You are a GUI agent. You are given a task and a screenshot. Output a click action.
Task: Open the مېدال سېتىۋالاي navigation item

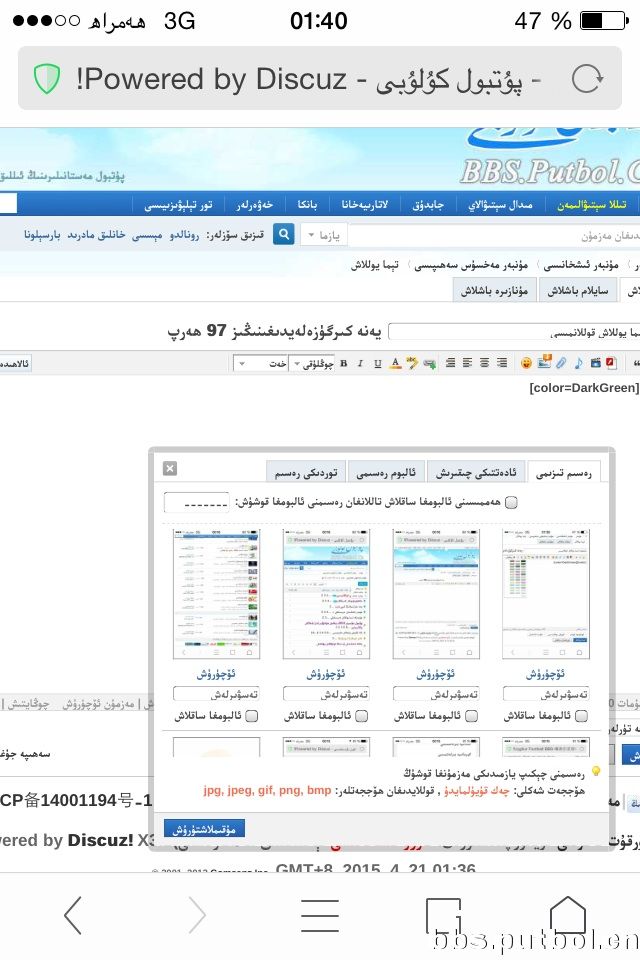[500, 204]
